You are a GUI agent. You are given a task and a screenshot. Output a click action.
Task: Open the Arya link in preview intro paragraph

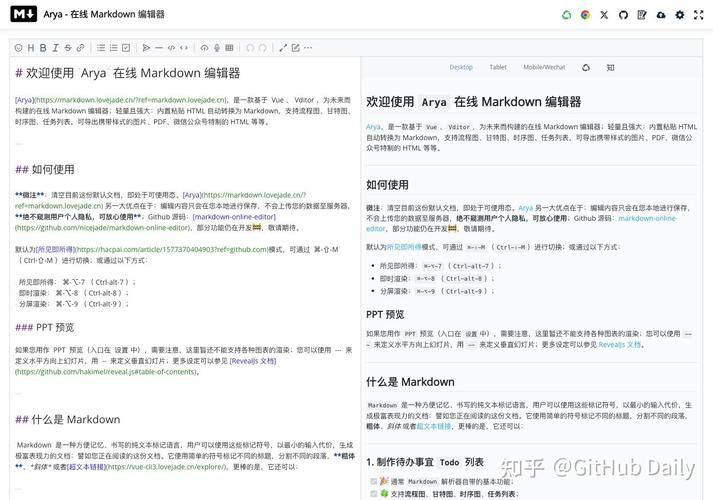tap(373, 127)
